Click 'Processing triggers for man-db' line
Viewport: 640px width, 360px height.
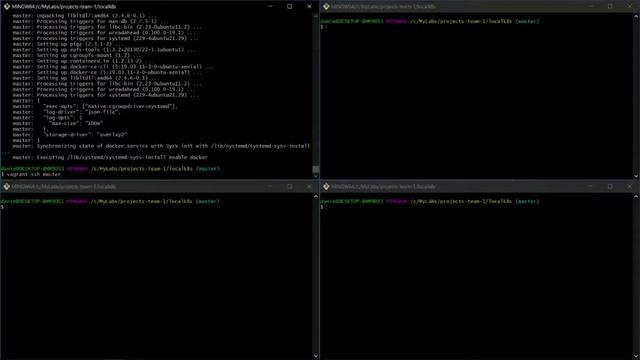(x=90, y=21)
